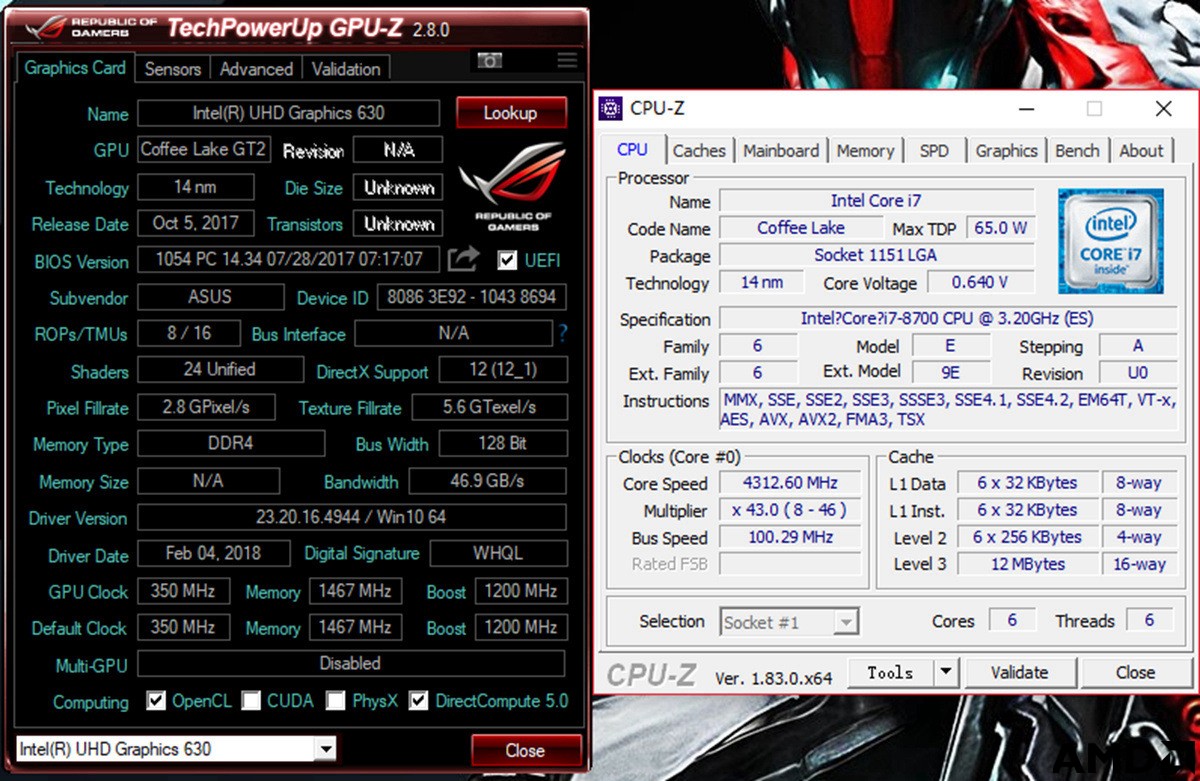Open the Bench tab in CPU-Z
Screen dimensions: 1200x781
tap(1077, 150)
